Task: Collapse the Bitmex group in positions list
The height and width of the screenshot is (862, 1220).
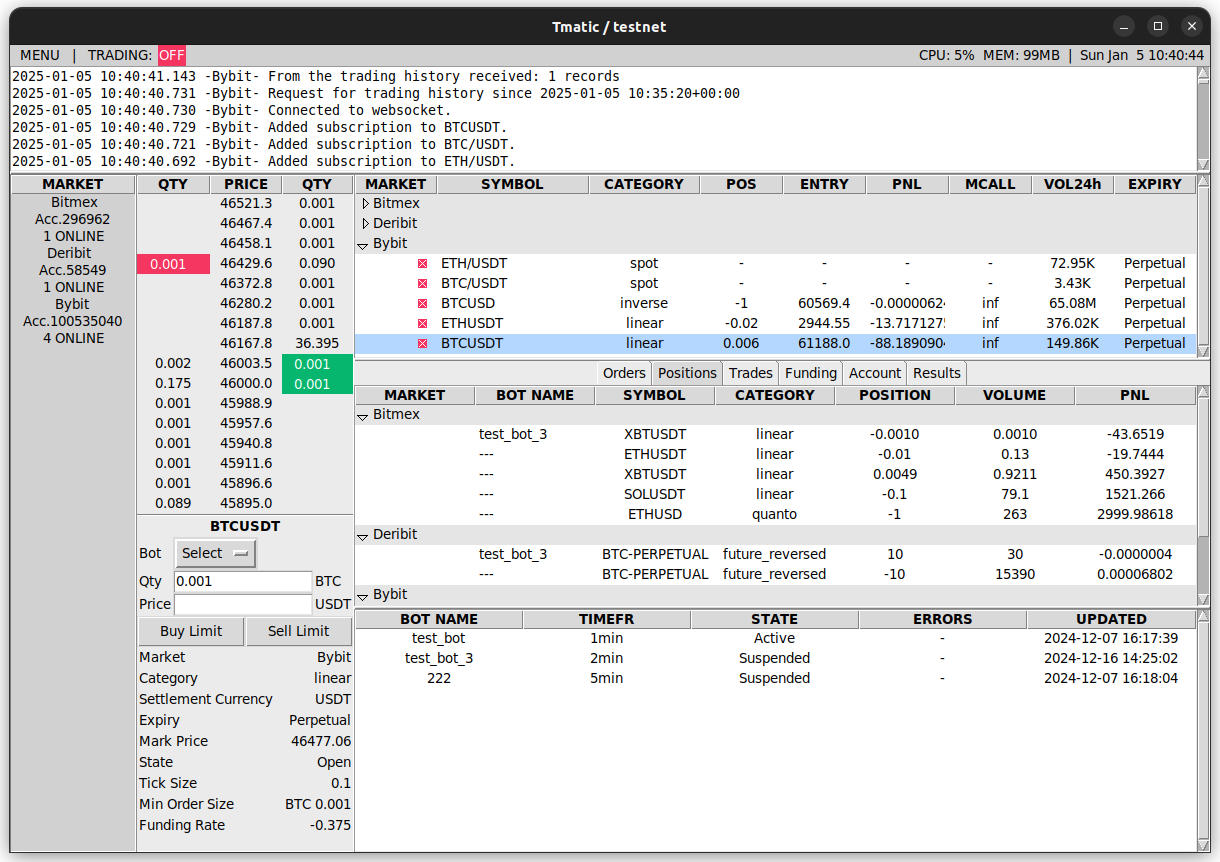Action: [363, 415]
